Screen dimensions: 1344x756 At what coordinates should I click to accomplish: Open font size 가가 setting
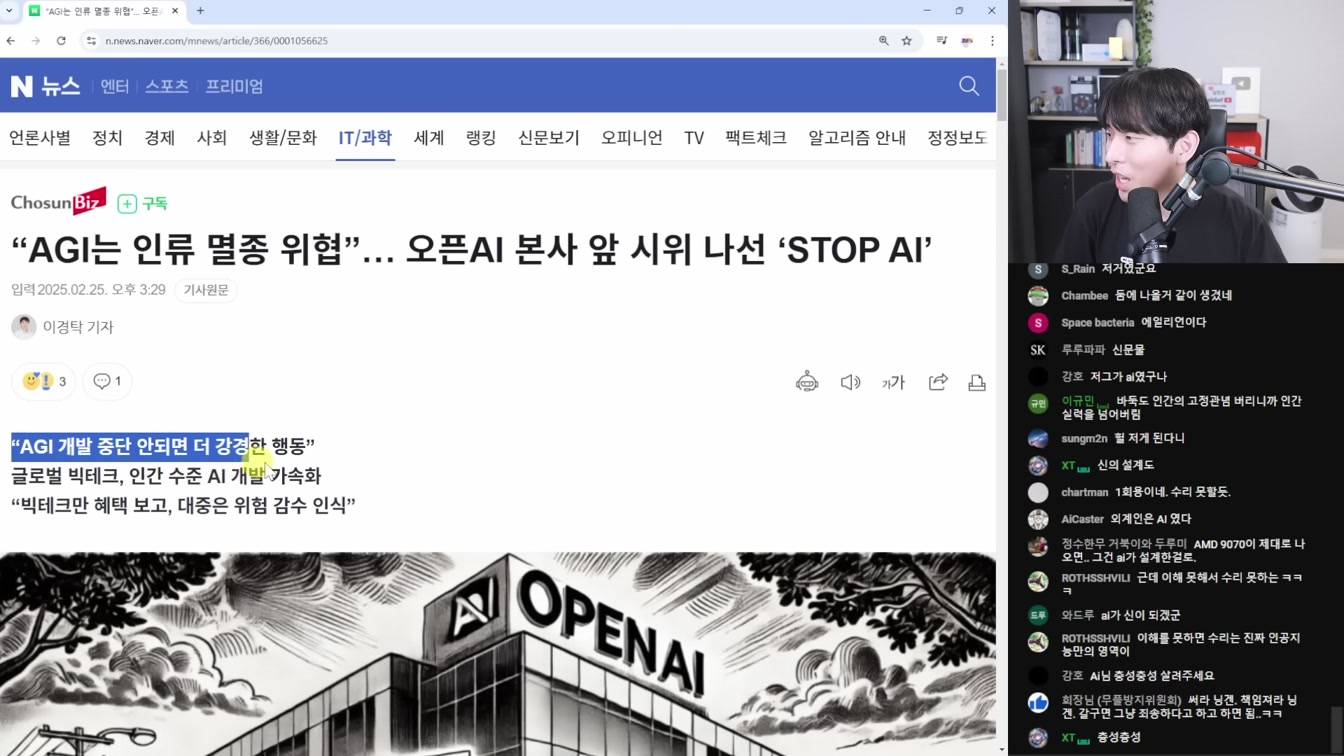(893, 382)
